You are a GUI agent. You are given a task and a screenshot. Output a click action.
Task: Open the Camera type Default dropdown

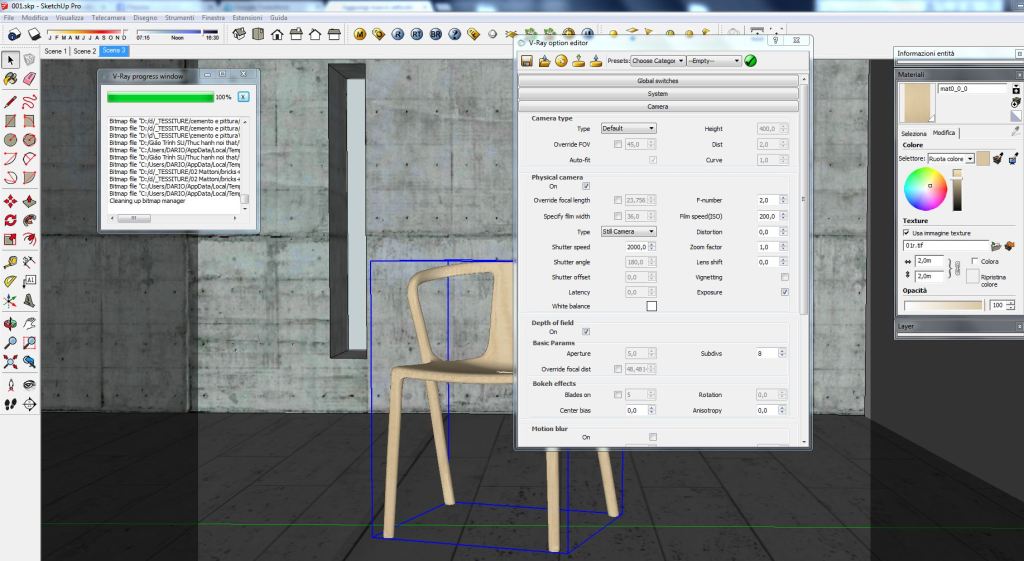click(628, 129)
